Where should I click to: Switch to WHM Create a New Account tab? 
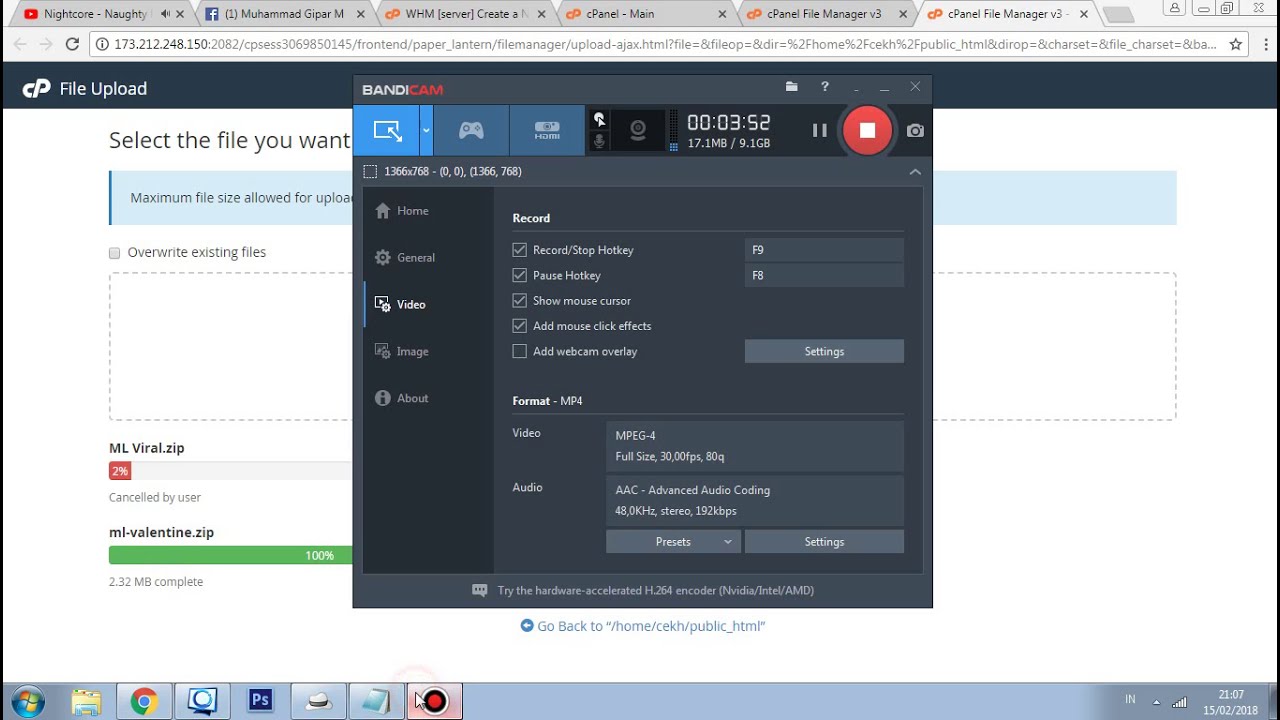[466, 14]
